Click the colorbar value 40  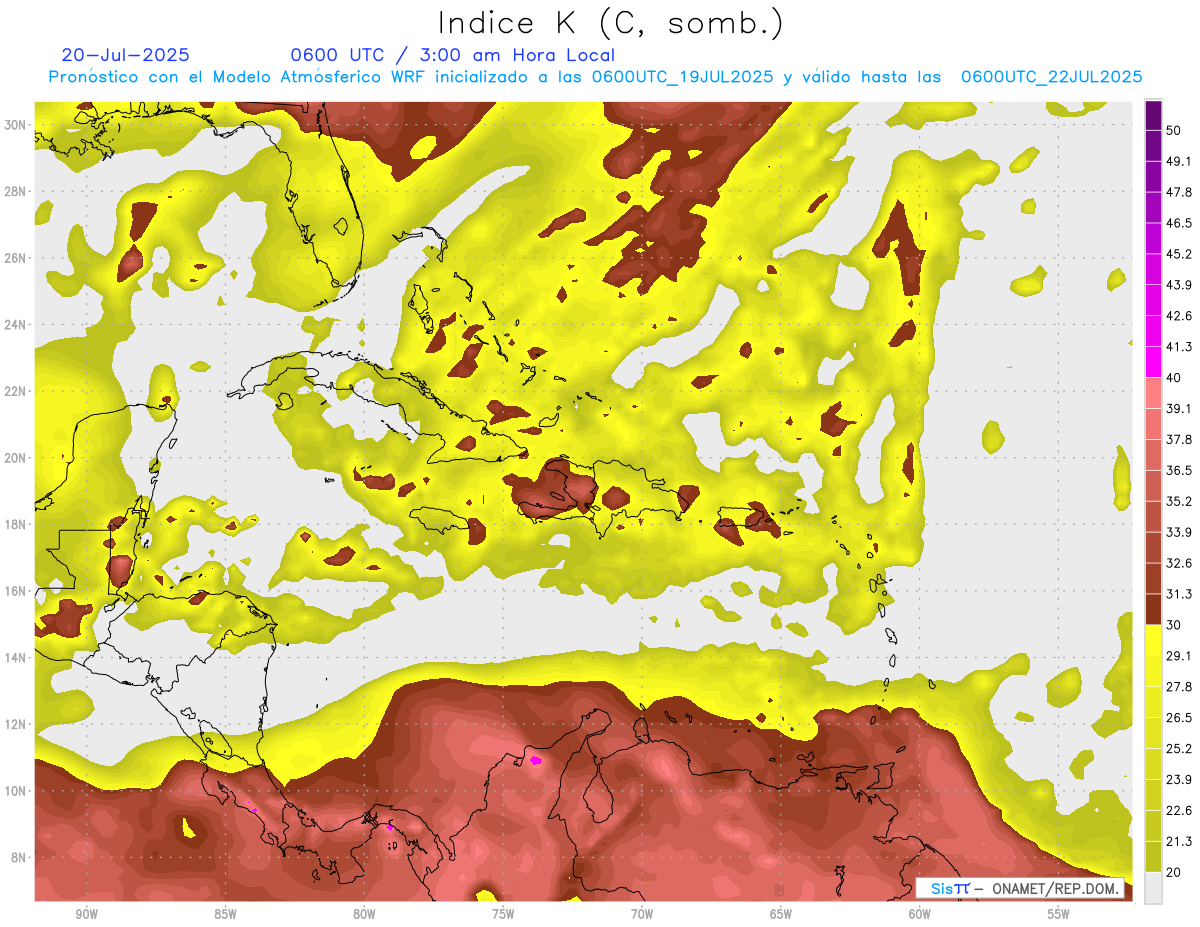(1174, 378)
